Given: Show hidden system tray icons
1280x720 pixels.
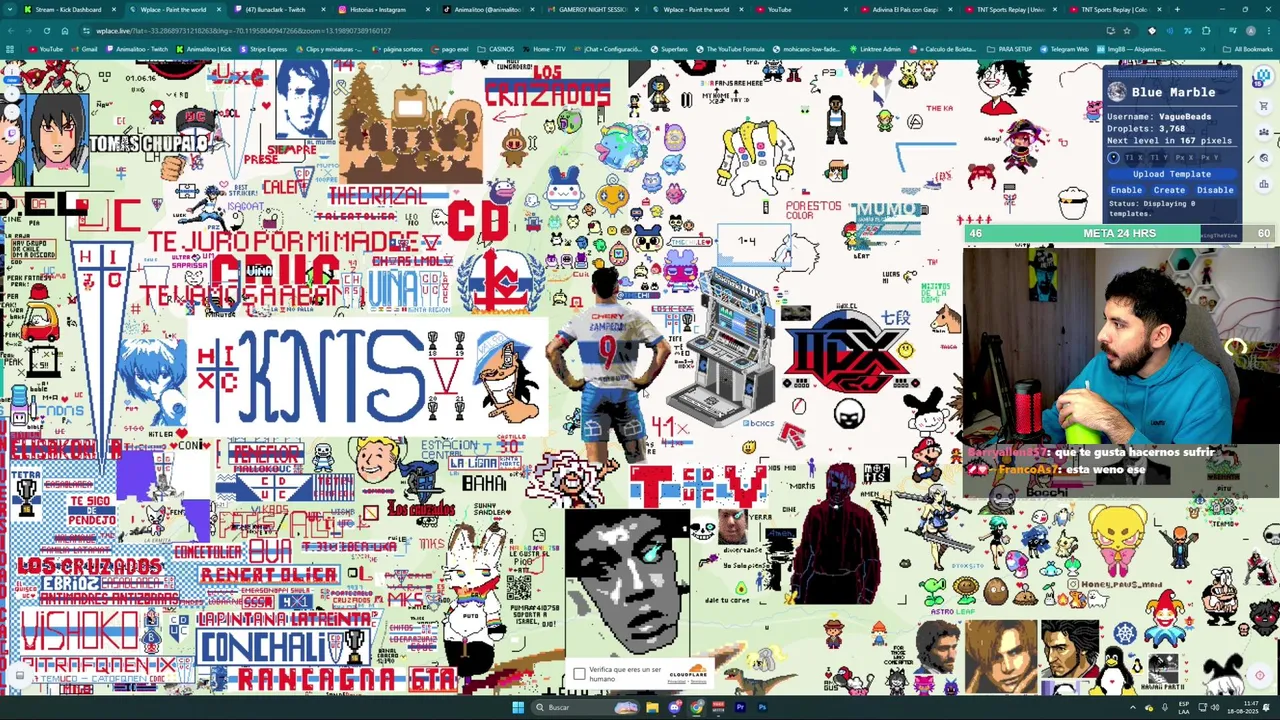Looking at the screenshot, I should click(1132, 707).
